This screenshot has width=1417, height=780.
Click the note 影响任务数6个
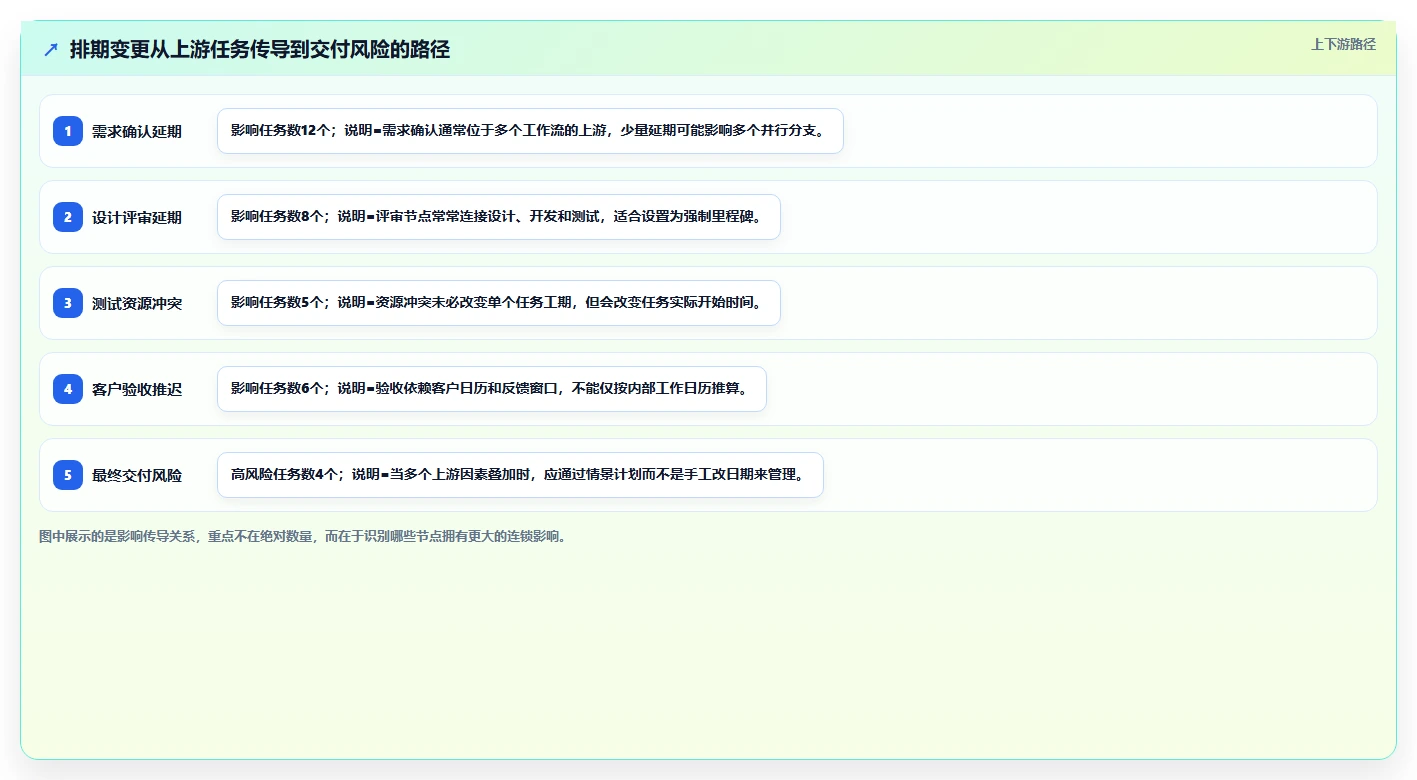(x=492, y=389)
